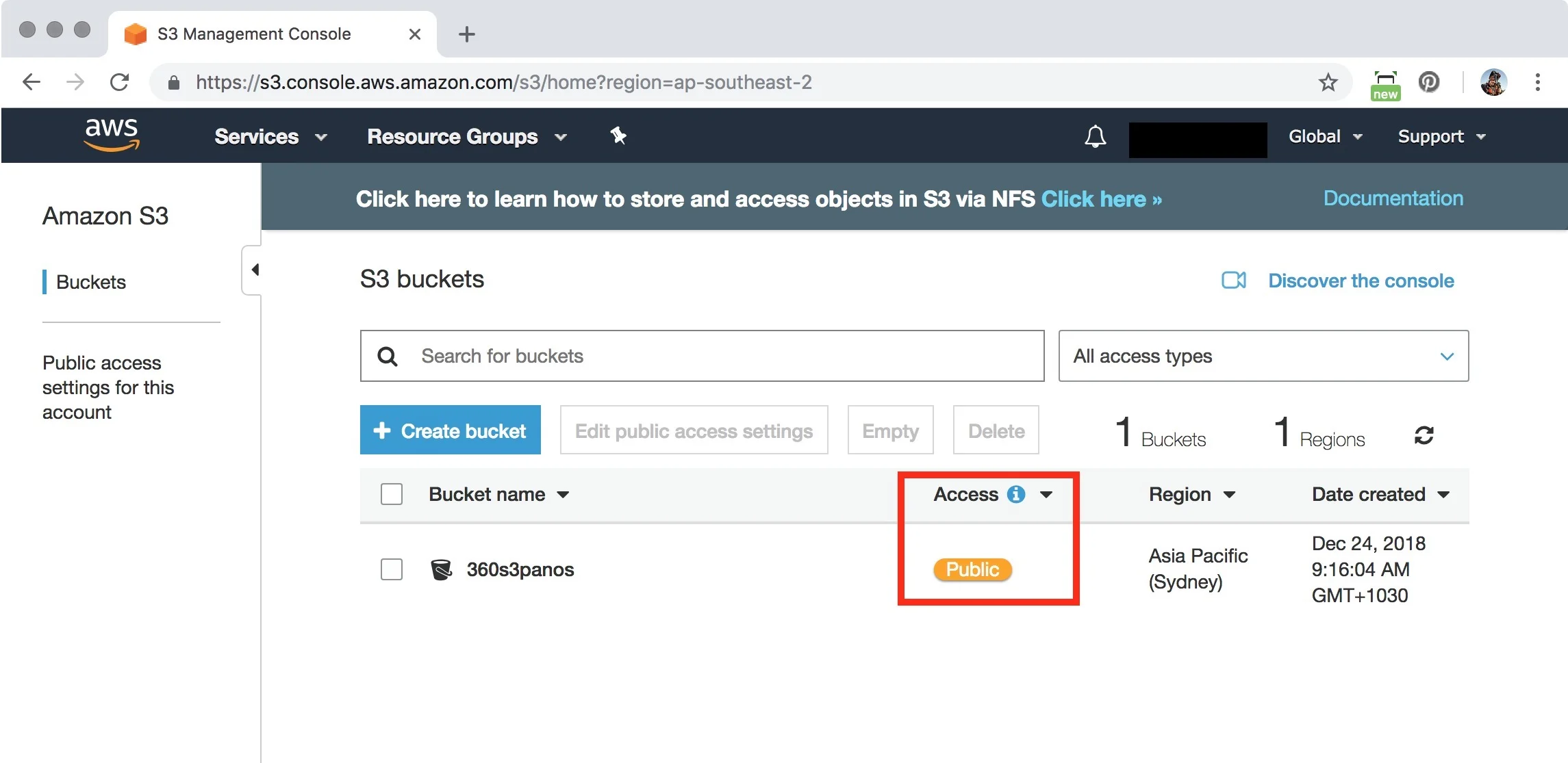Expand the Resource Groups menu
The image size is (1568, 763).
[x=467, y=136]
